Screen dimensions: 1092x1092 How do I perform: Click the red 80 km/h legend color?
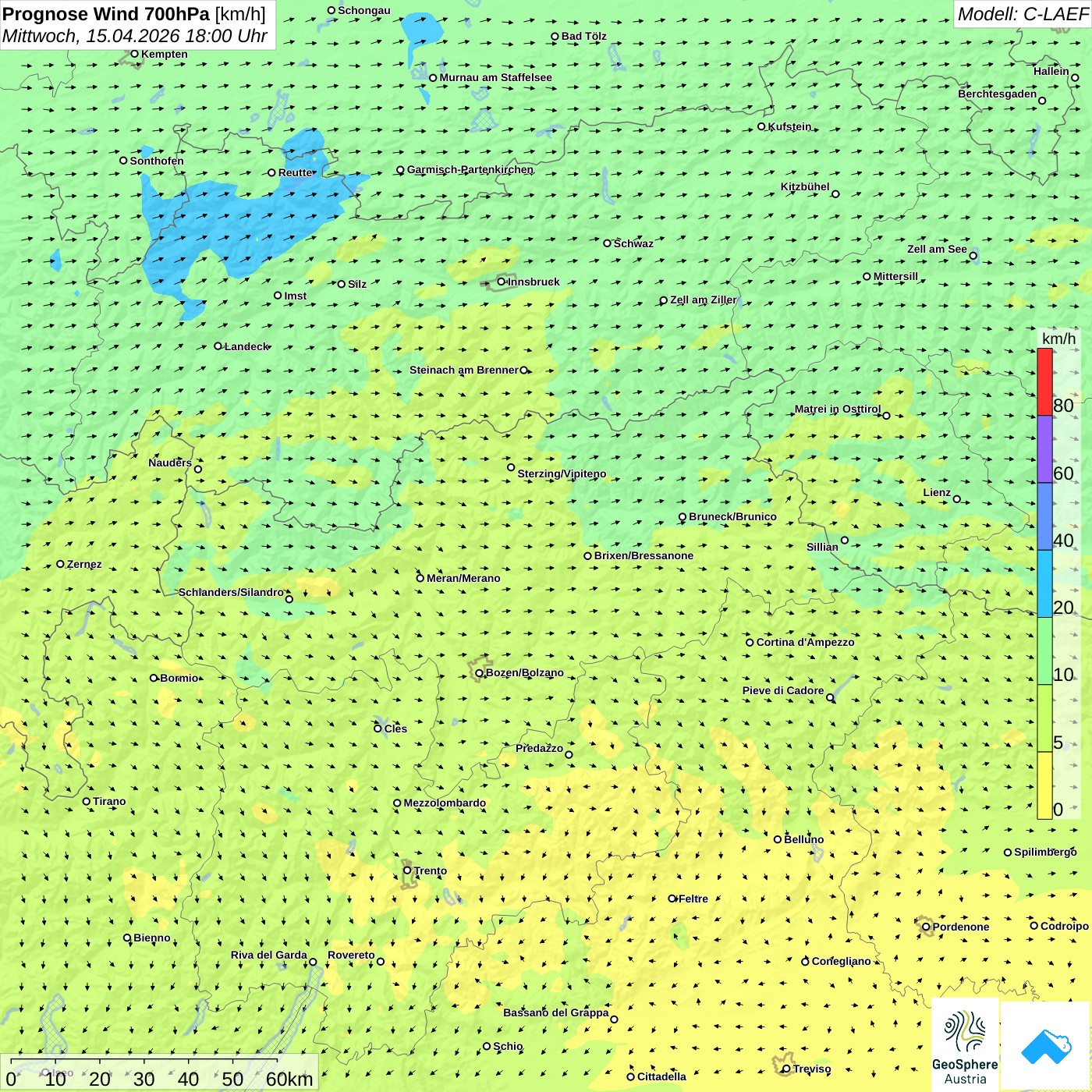(x=1044, y=381)
